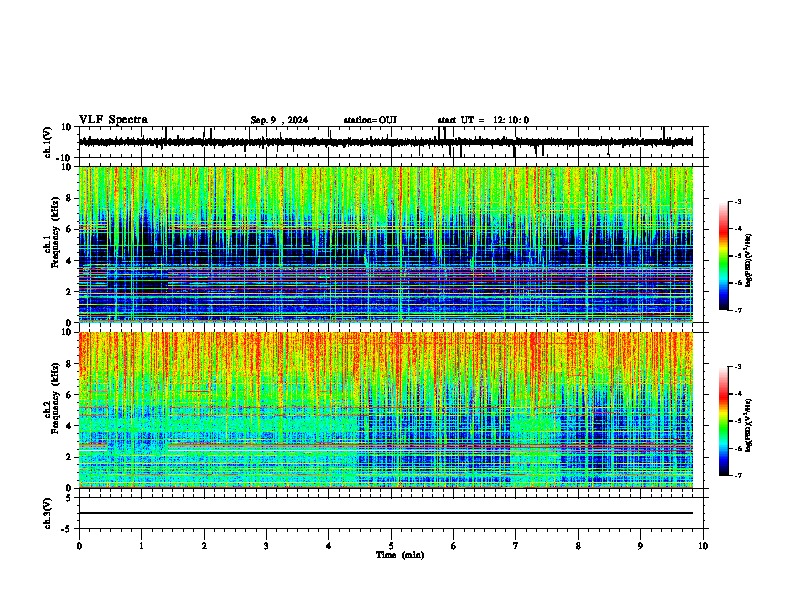Click the log(PSD) label beside ch.1 color bar
Image resolution: width=792 pixels, height=612 pixels.
point(749,260)
